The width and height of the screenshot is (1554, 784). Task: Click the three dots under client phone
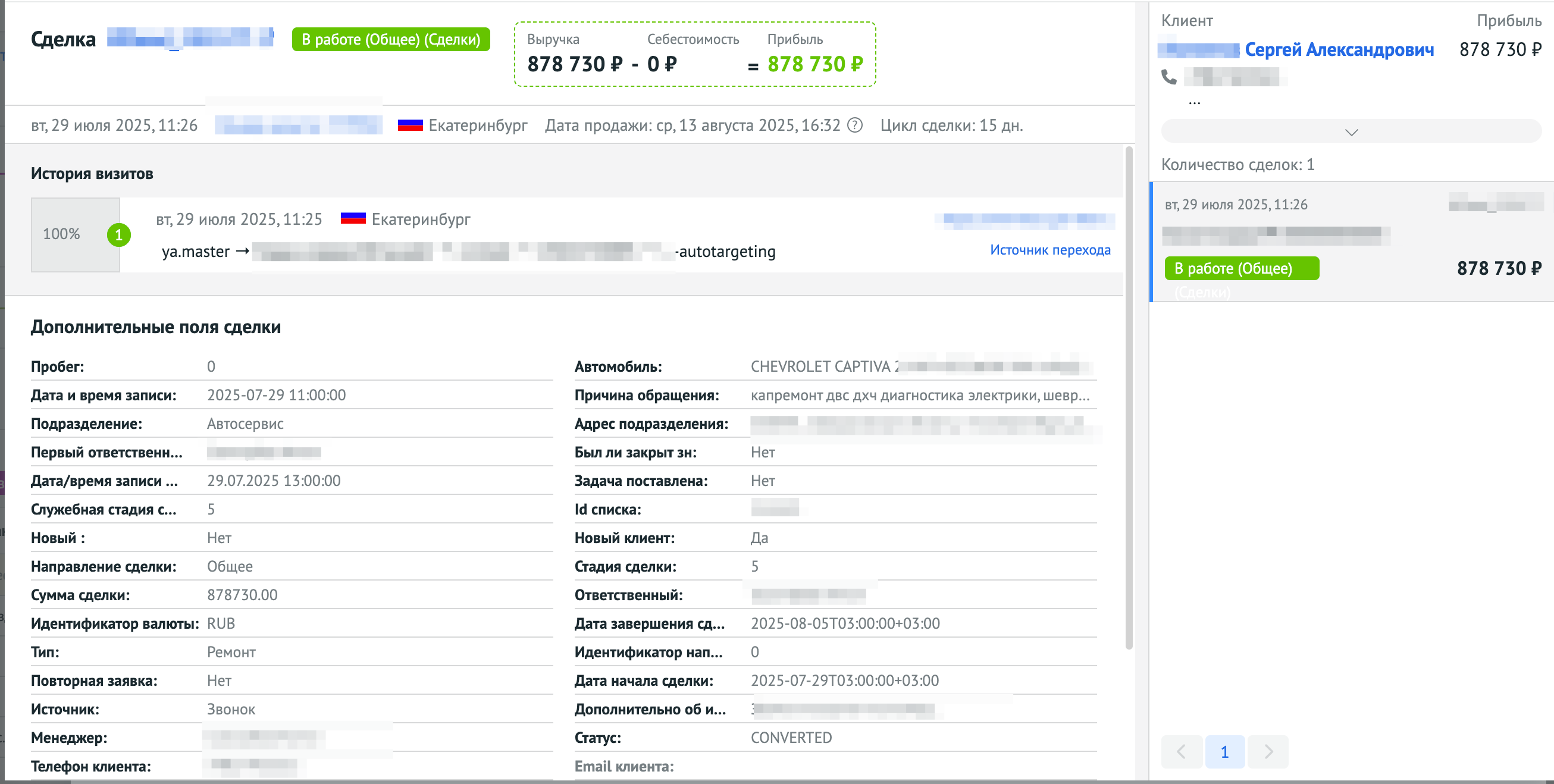1195,103
